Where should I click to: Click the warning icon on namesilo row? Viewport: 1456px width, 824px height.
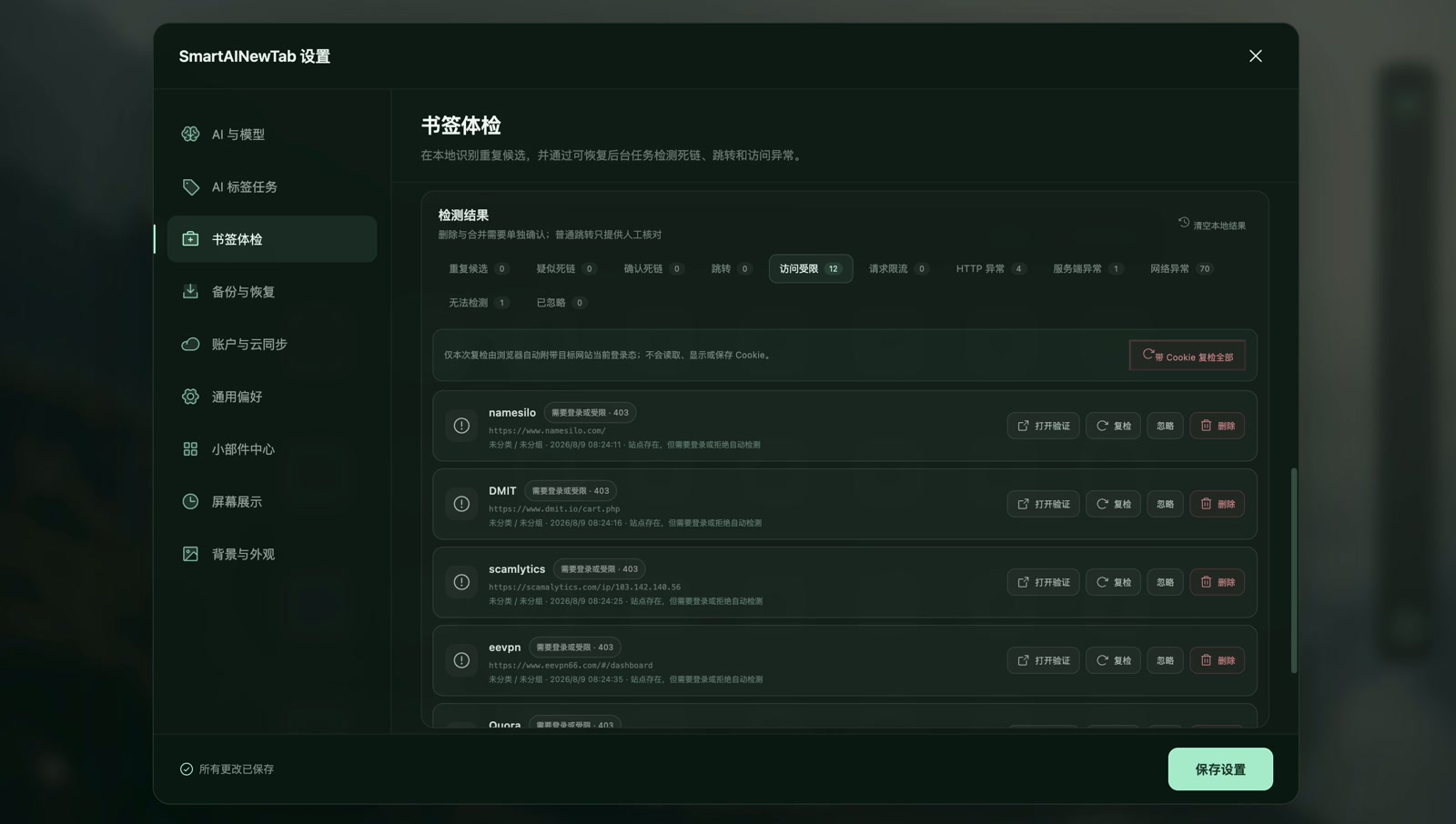[x=461, y=426]
